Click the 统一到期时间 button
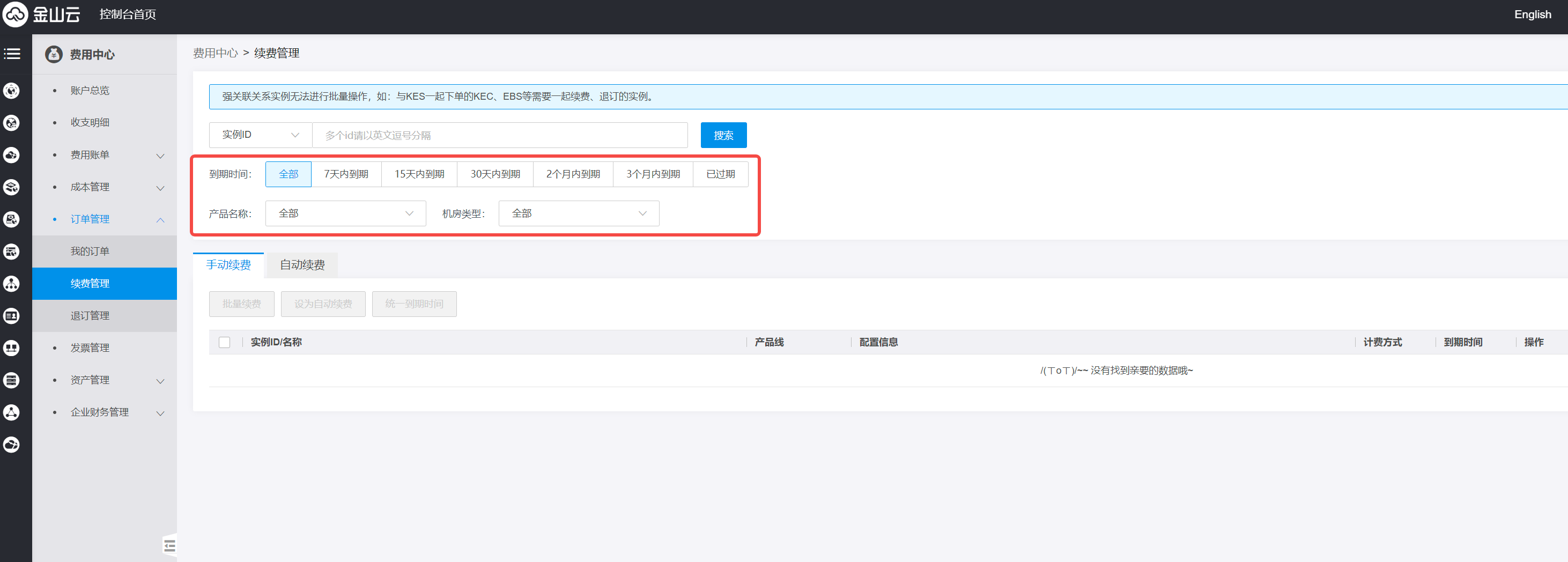1568x562 pixels. pos(415,305)
